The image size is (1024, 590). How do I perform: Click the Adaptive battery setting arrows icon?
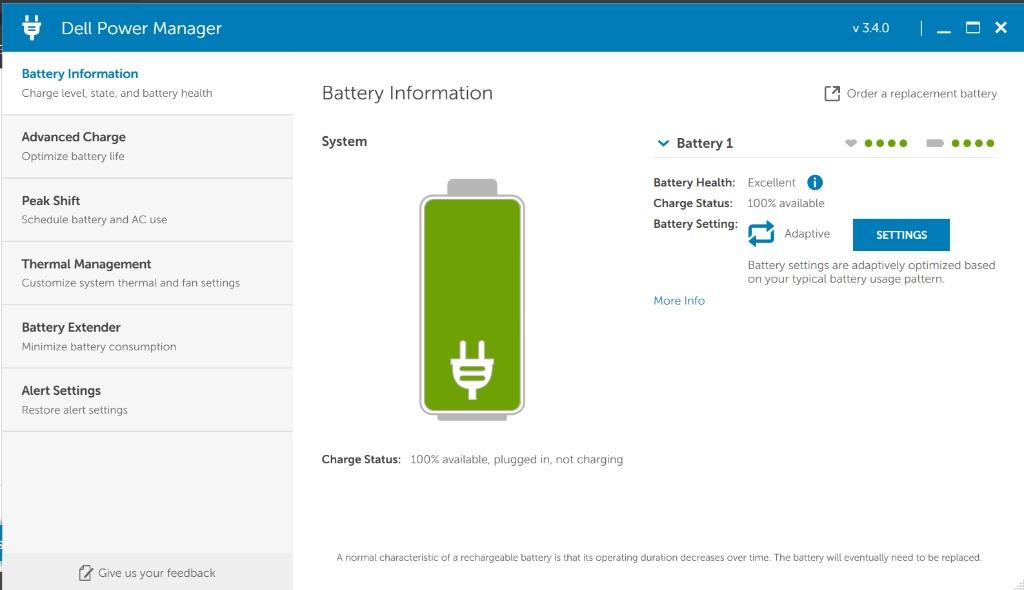point(761,234)
